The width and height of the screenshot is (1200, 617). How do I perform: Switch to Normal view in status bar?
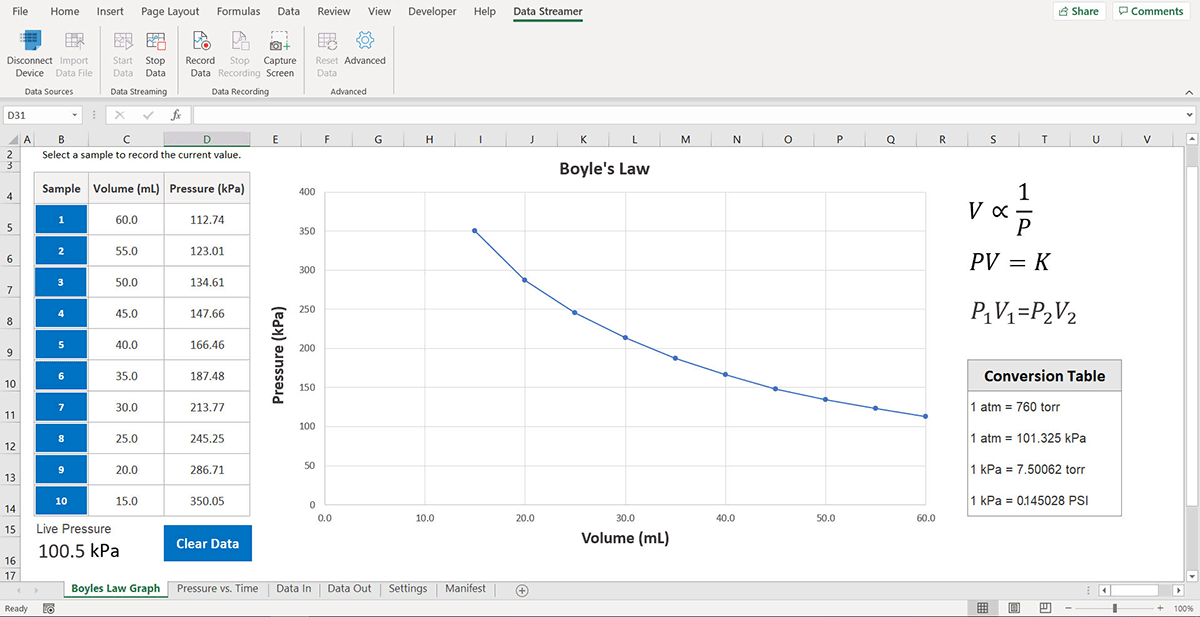click(983, 608)
